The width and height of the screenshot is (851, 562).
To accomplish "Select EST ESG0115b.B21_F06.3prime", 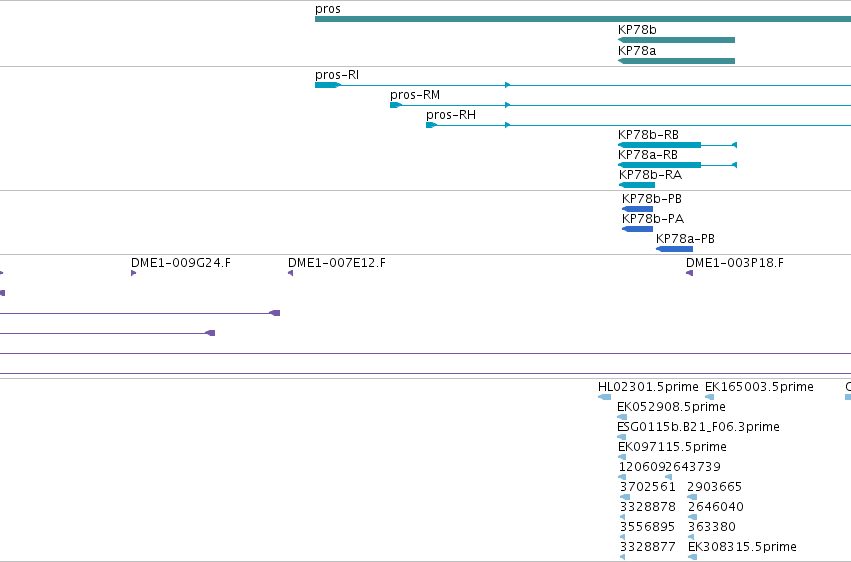I will tap(622, 437).
